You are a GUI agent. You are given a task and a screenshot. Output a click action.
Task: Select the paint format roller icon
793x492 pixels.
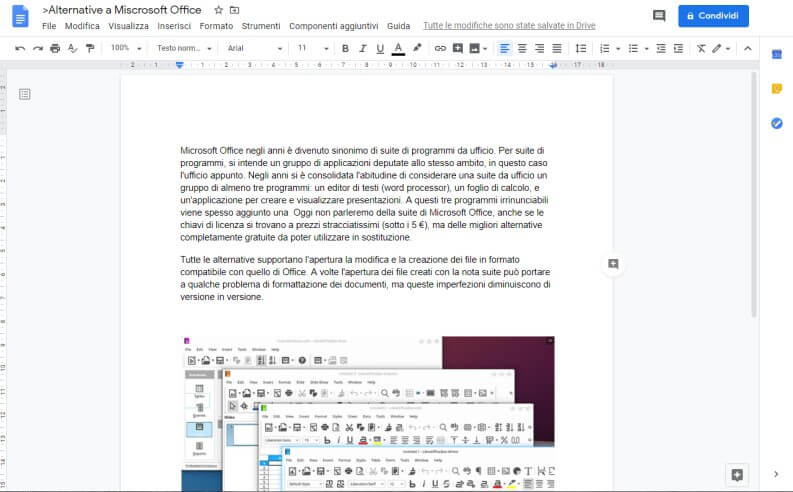(90, 49)
